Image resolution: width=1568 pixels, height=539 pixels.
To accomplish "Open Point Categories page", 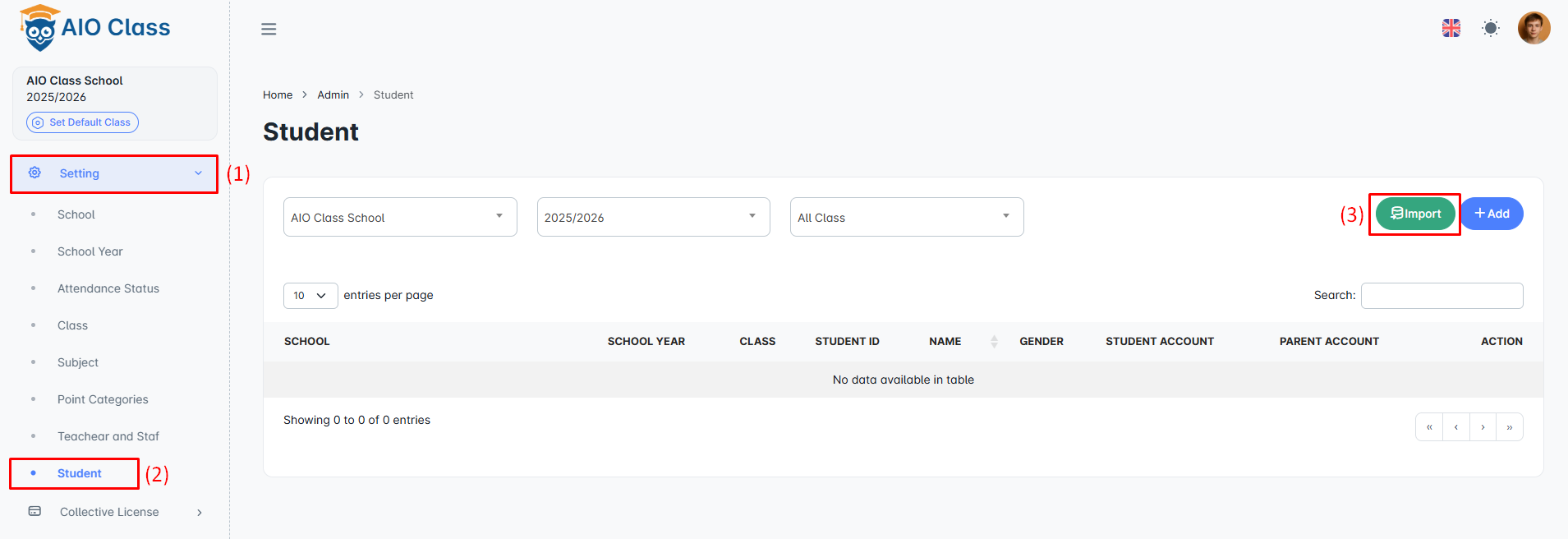I will (103, 399).
